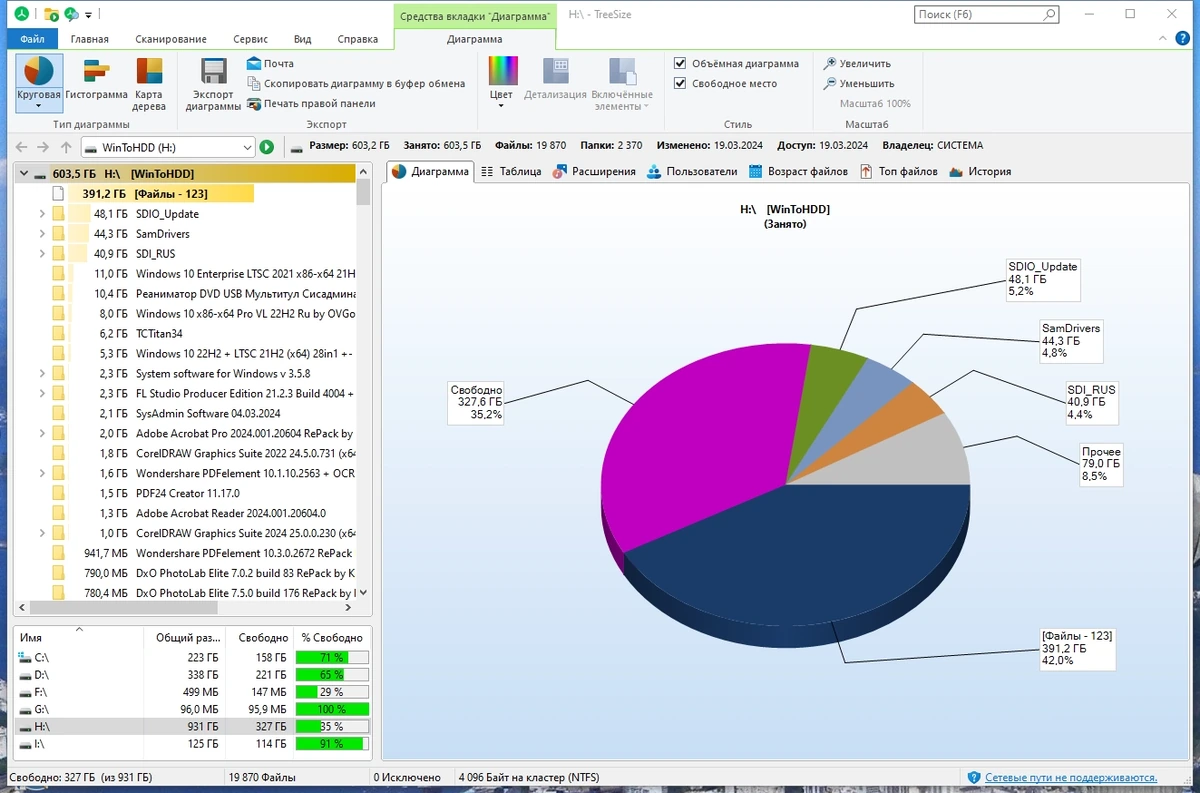
Task: Click the F:\ 29 % free space bar
Action: 331,692
